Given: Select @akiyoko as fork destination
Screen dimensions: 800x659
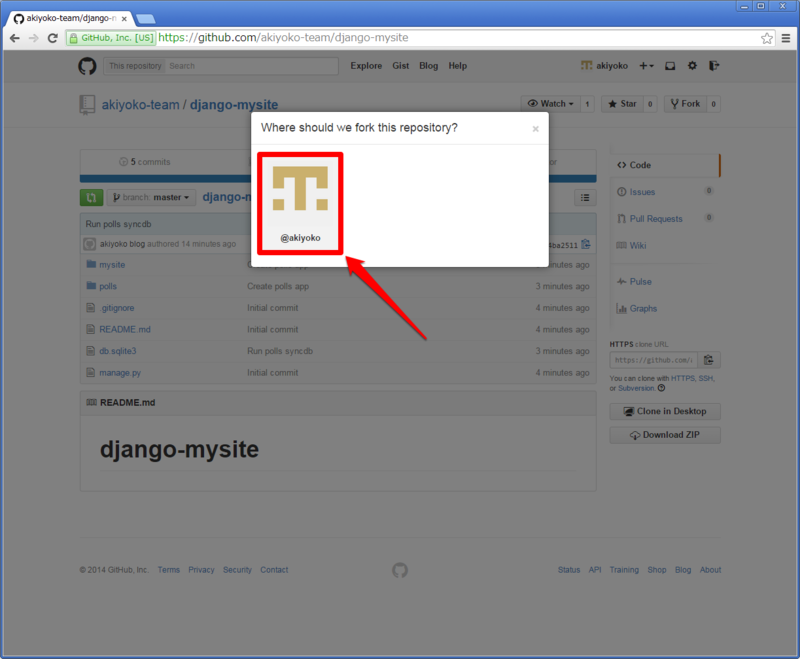Looking at the screenshot, I should (300, 204).
